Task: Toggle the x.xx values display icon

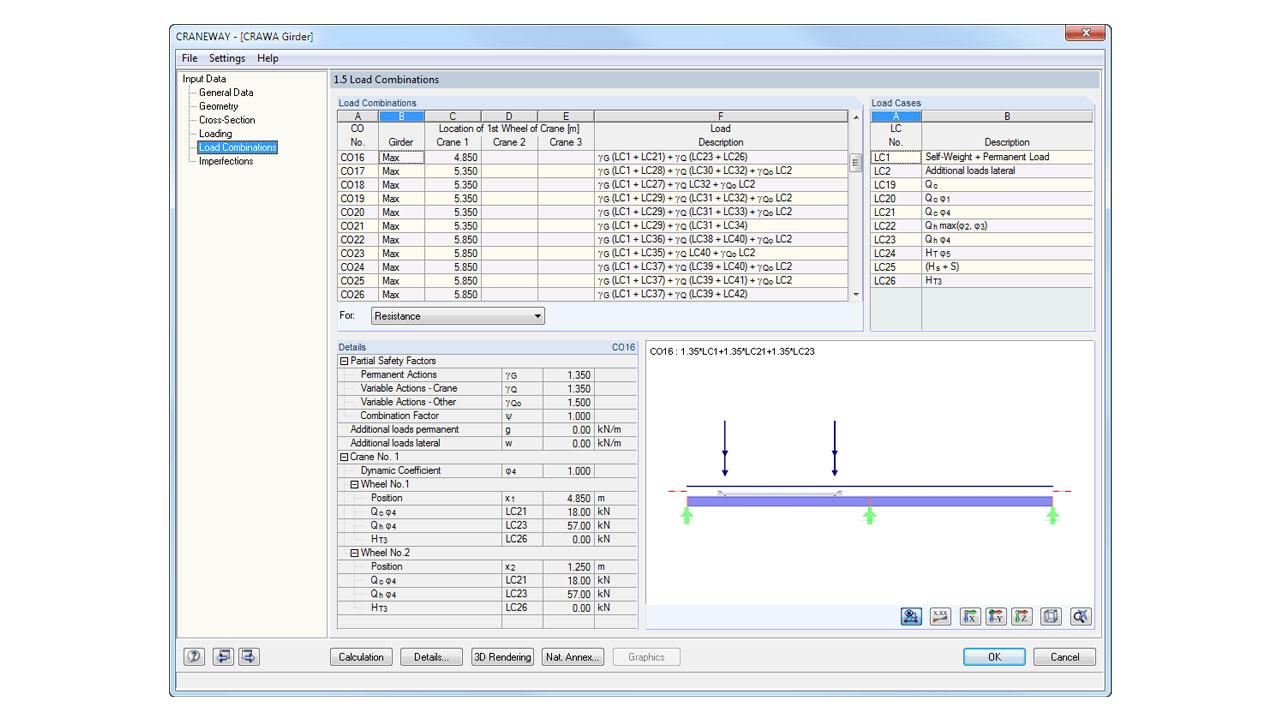Action: click(940, 616)
